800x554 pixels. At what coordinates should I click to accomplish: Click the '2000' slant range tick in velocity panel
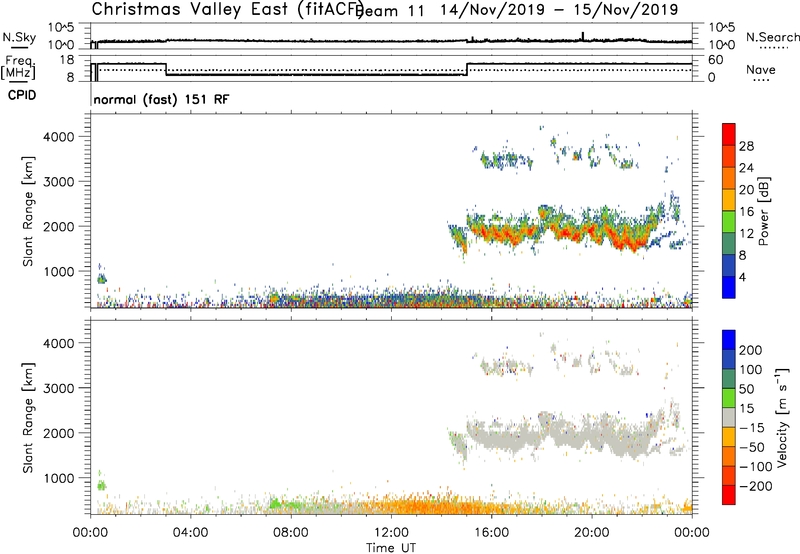click(x=58, y=433)
